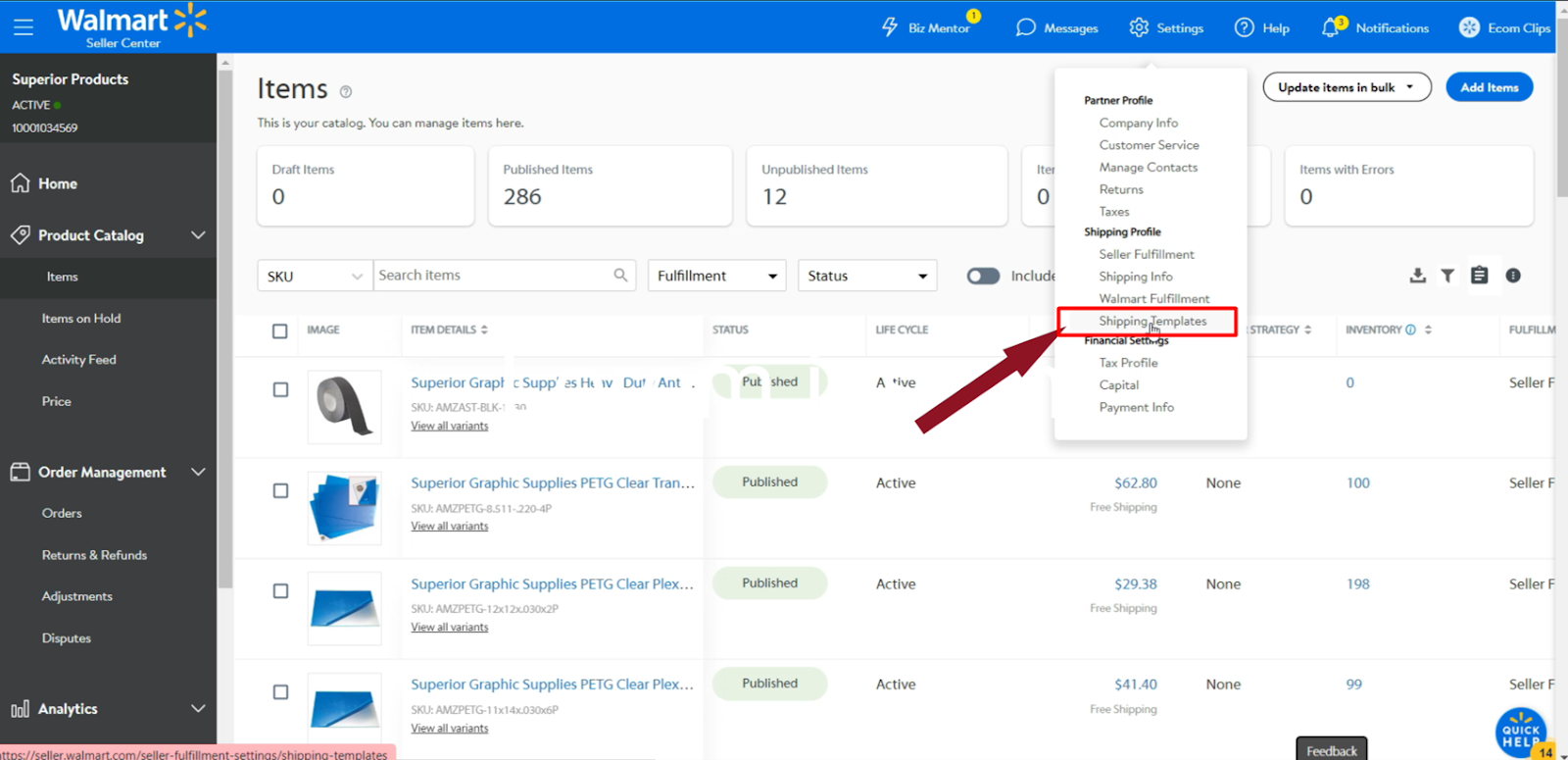
Task: Select Seller Fulfillment menu entry
Action: coord(1147,254)
